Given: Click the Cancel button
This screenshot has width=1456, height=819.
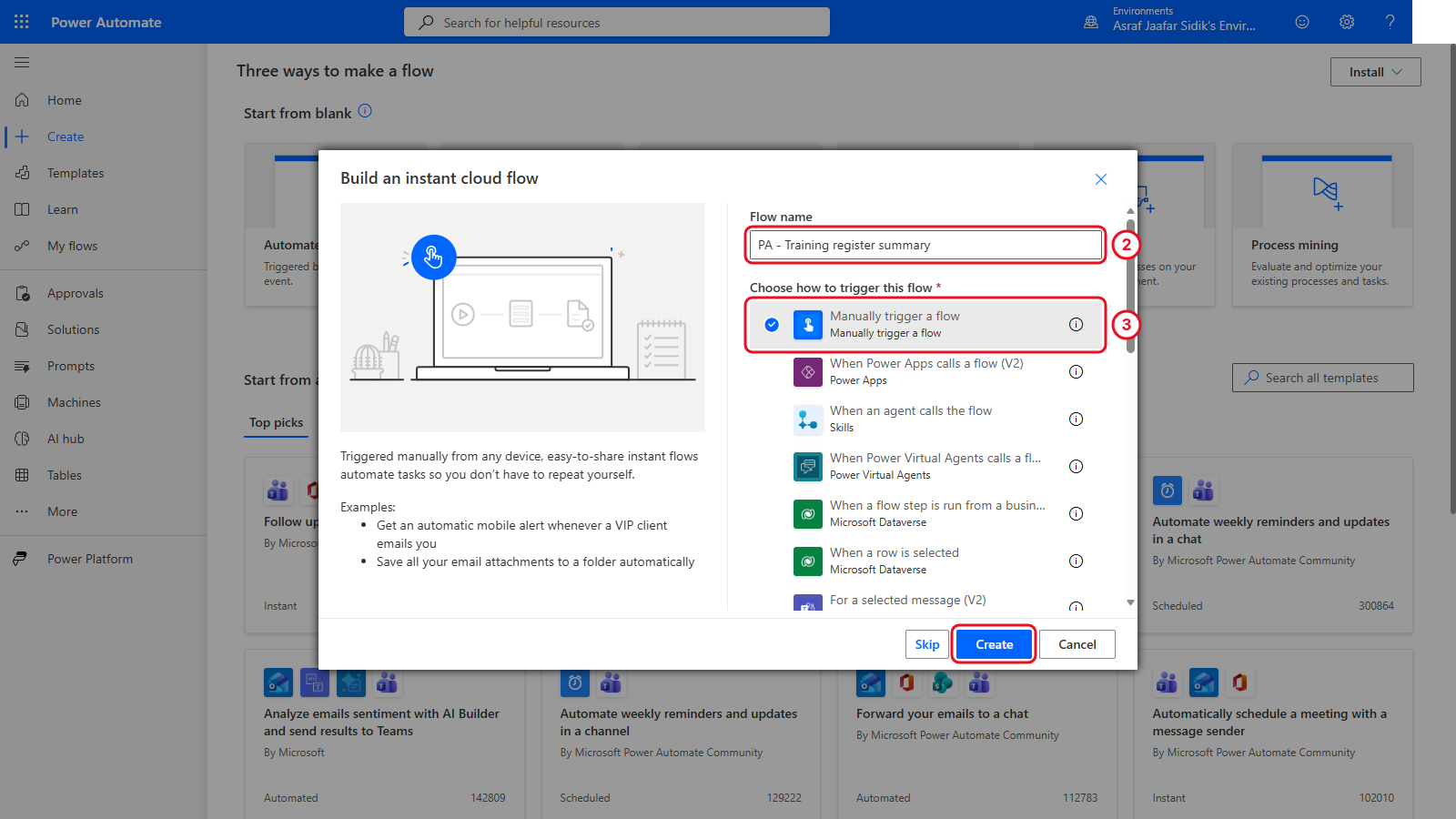Looking at the screenshot, I should tap(1077, 644).
